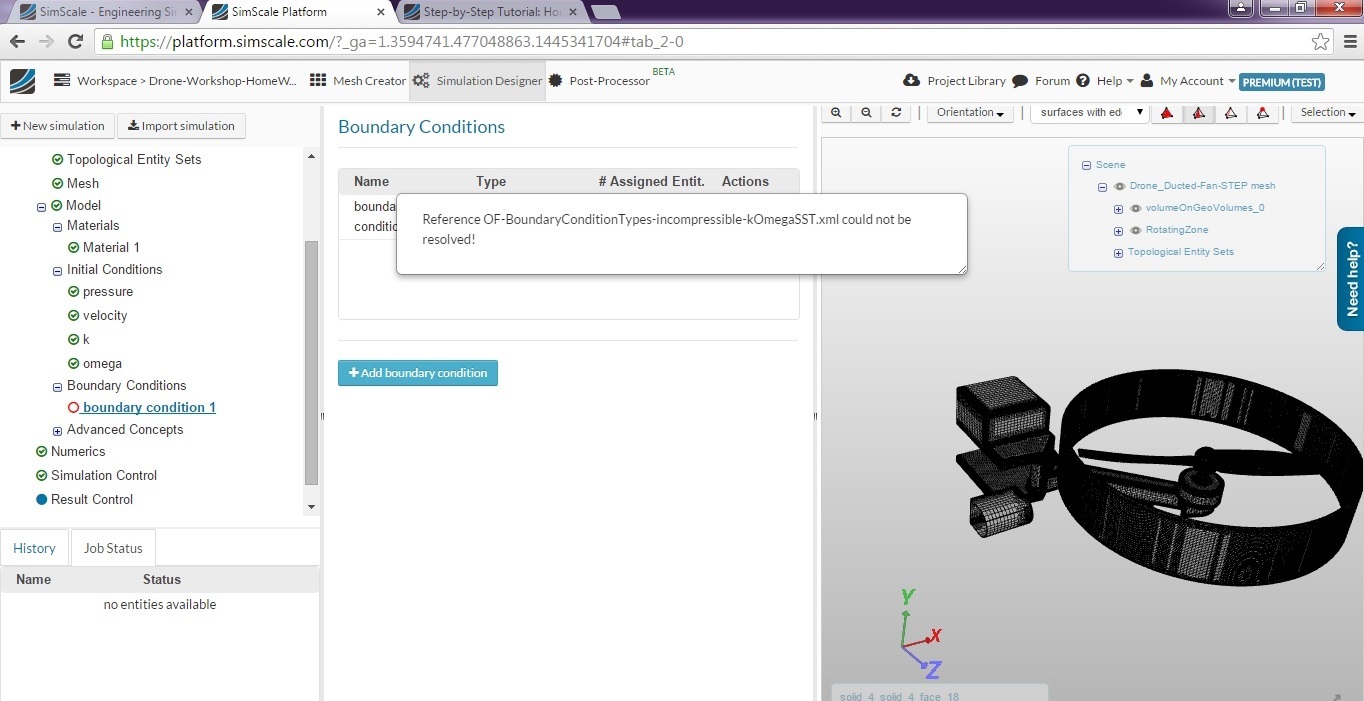Click the Forum speech bubble icon
The image size is (1364, 701).
(x=1020, y=81)
